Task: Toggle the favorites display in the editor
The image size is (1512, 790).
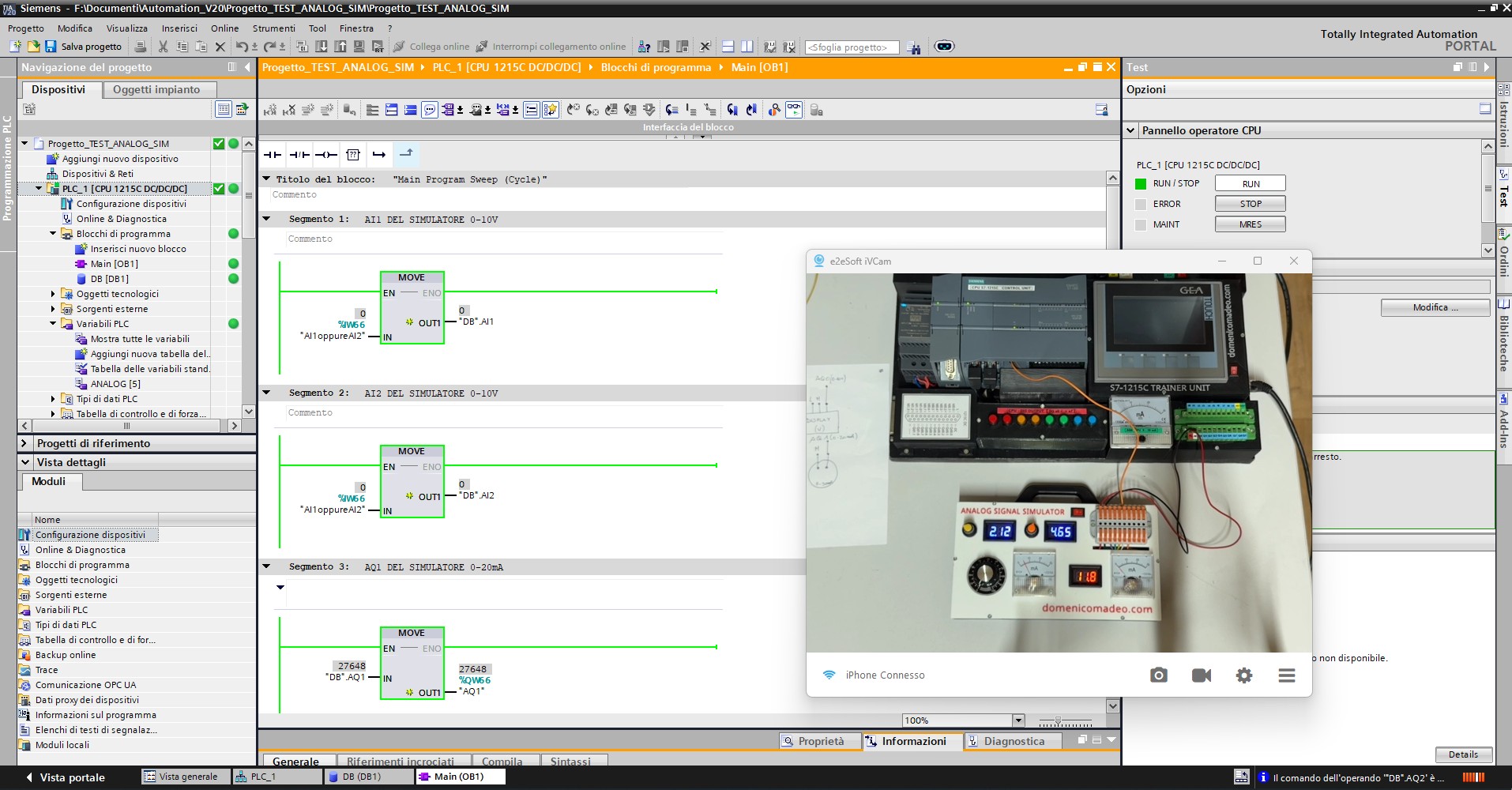Action: [551, 110]
